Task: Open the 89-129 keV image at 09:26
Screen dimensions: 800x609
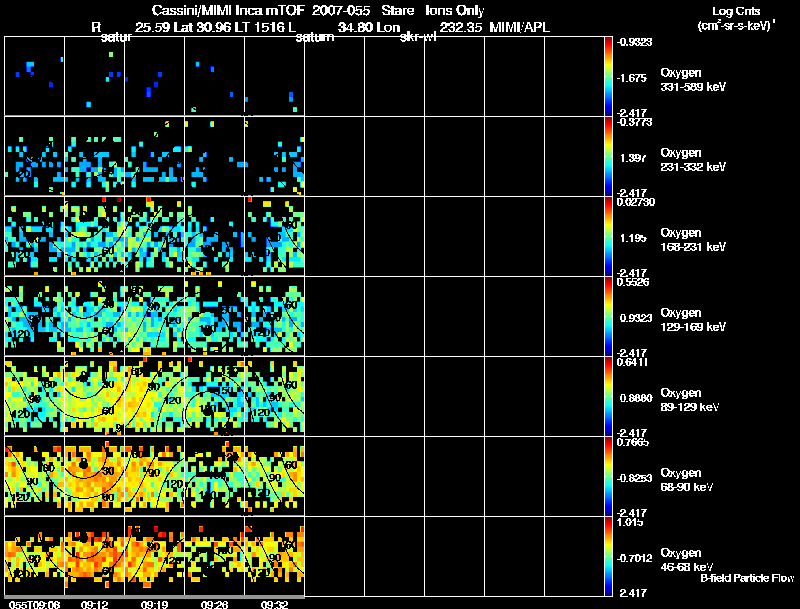Action: [214, 396]
